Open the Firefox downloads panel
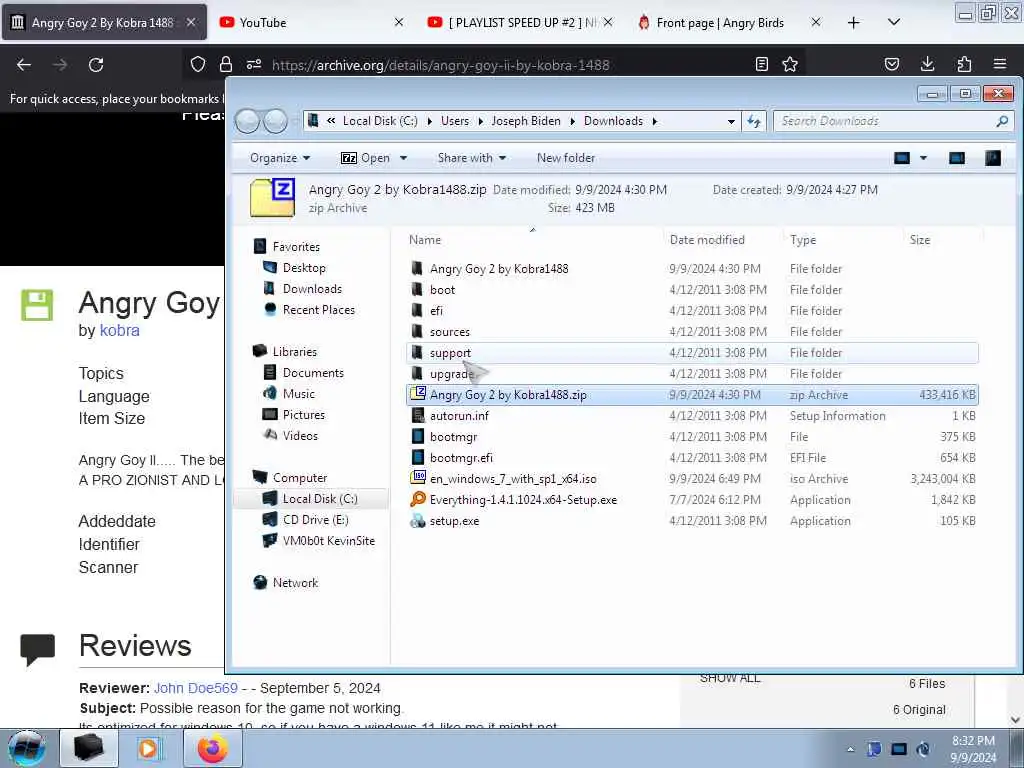Viewport: 1024px width, 768px height. click(x=927, y=64)
